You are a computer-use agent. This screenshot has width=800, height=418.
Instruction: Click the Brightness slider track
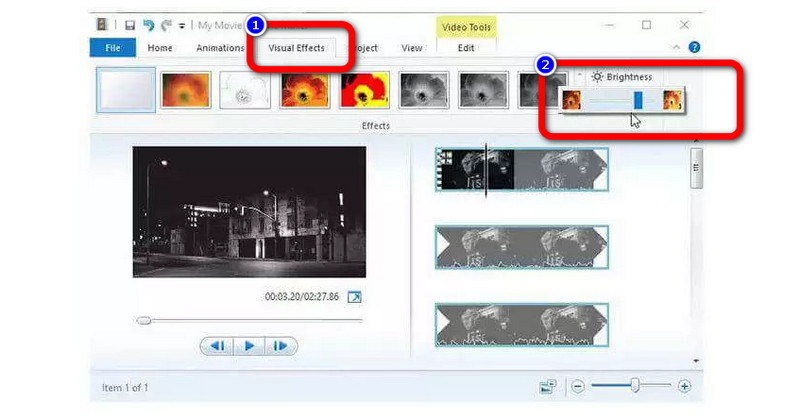click(x=610, y=99)
